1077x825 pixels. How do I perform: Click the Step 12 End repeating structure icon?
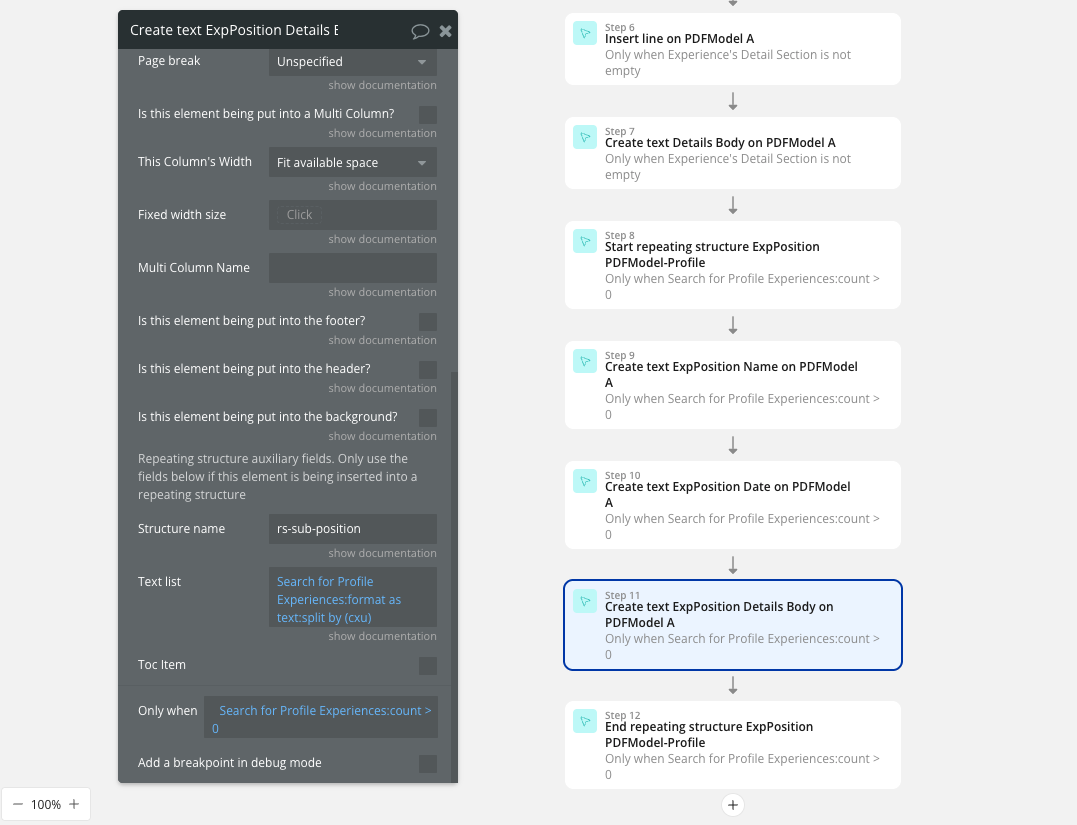pos(585,721)
